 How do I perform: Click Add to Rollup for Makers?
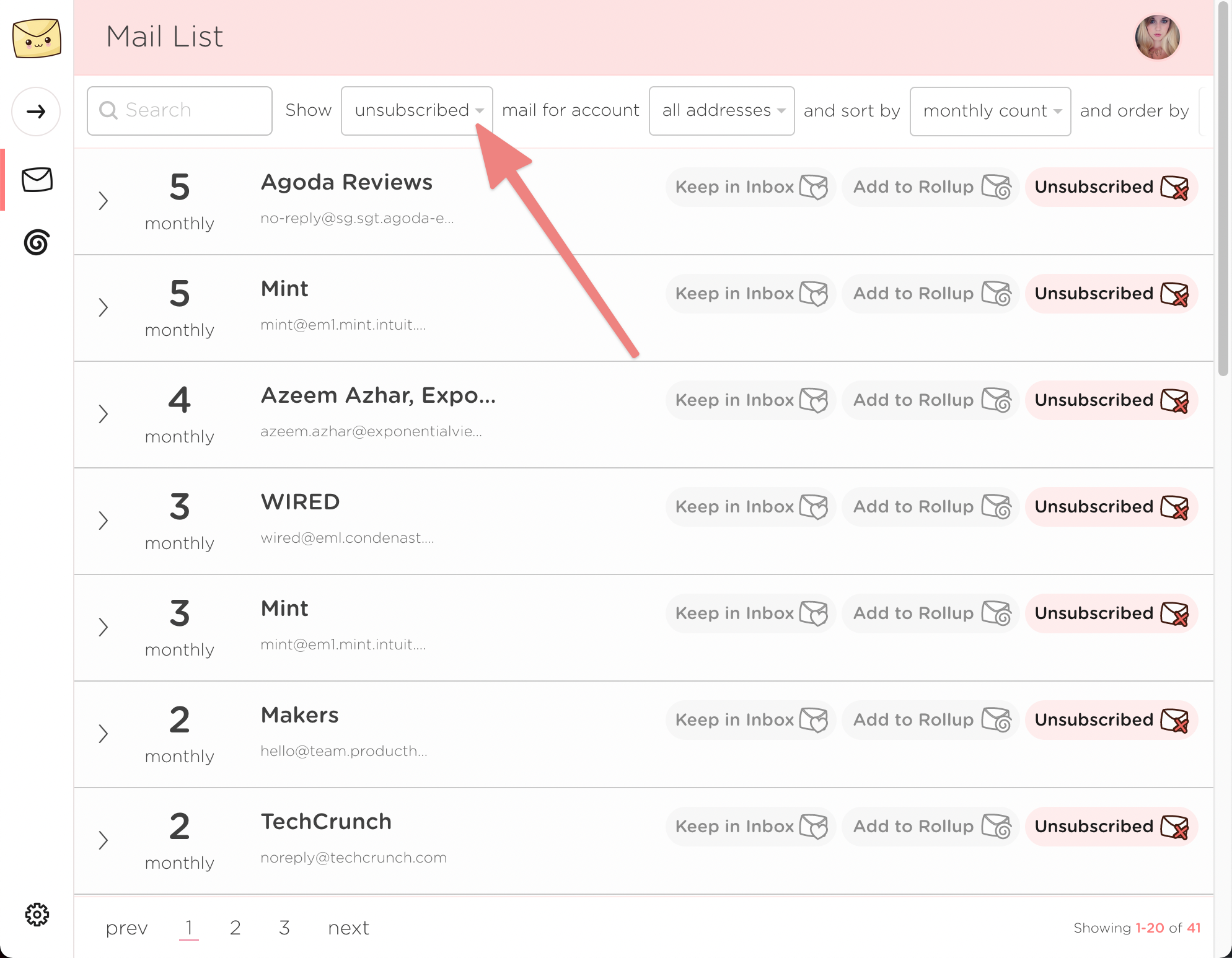pos(930,720)
